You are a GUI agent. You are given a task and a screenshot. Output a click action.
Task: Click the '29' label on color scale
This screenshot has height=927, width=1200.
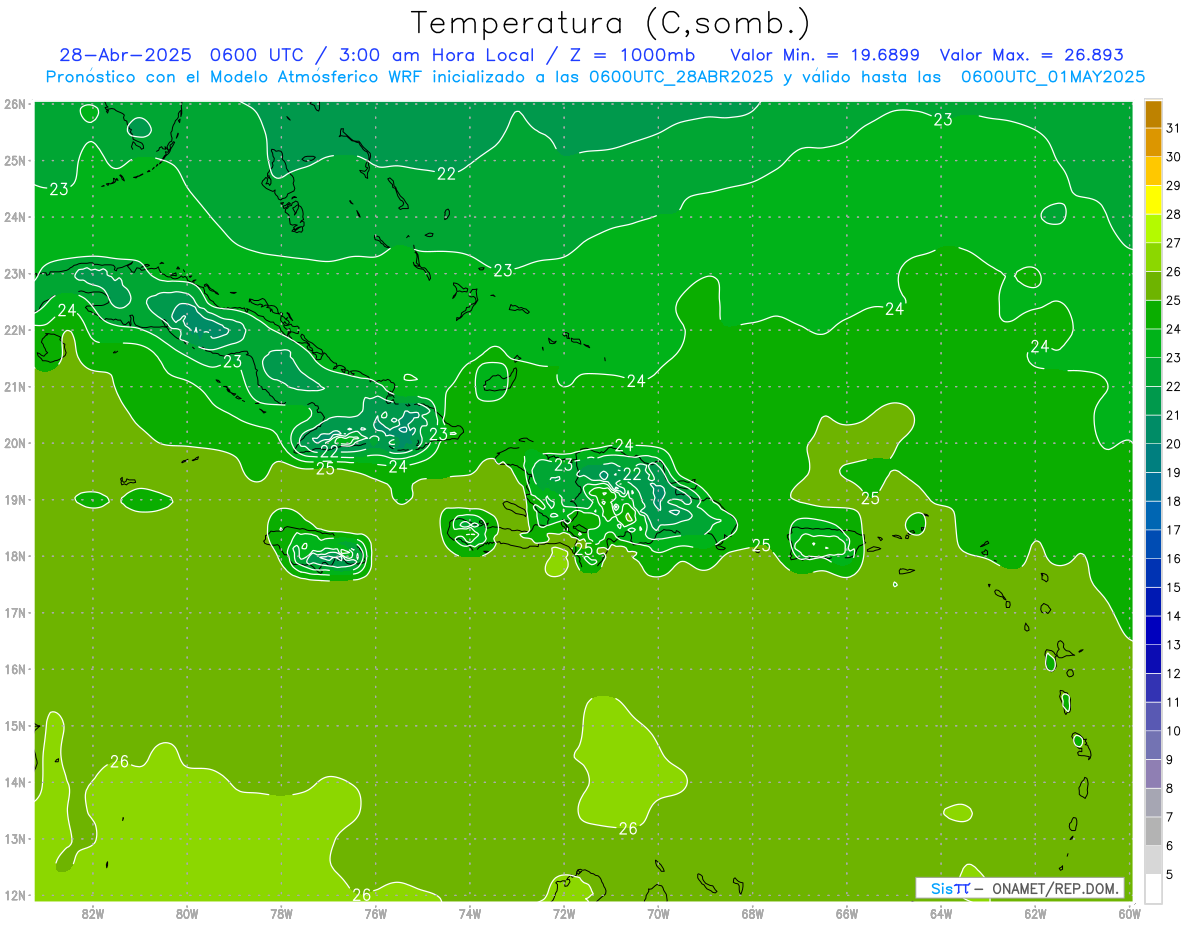coord(1173,186)
